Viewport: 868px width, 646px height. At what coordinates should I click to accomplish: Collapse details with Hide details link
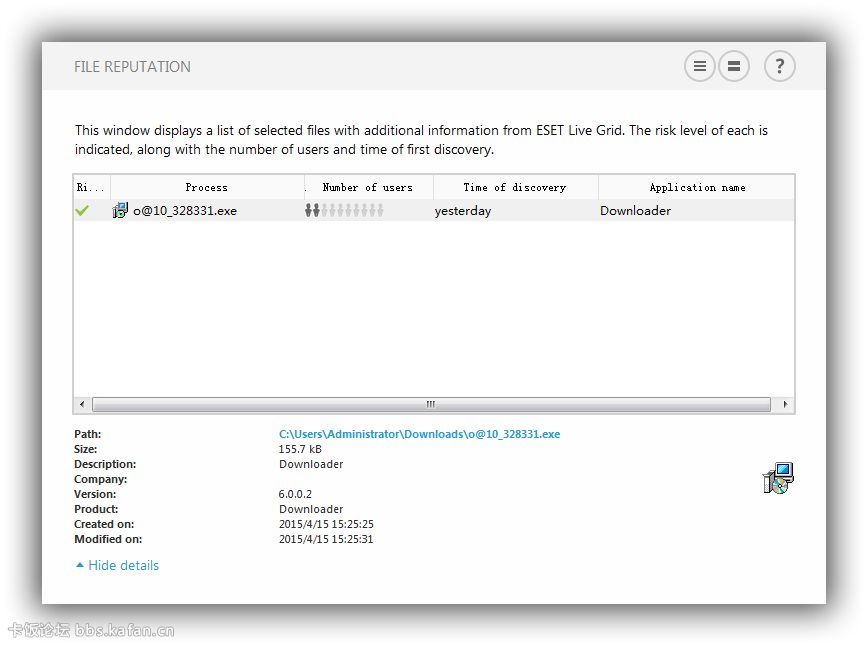[117, 565]
